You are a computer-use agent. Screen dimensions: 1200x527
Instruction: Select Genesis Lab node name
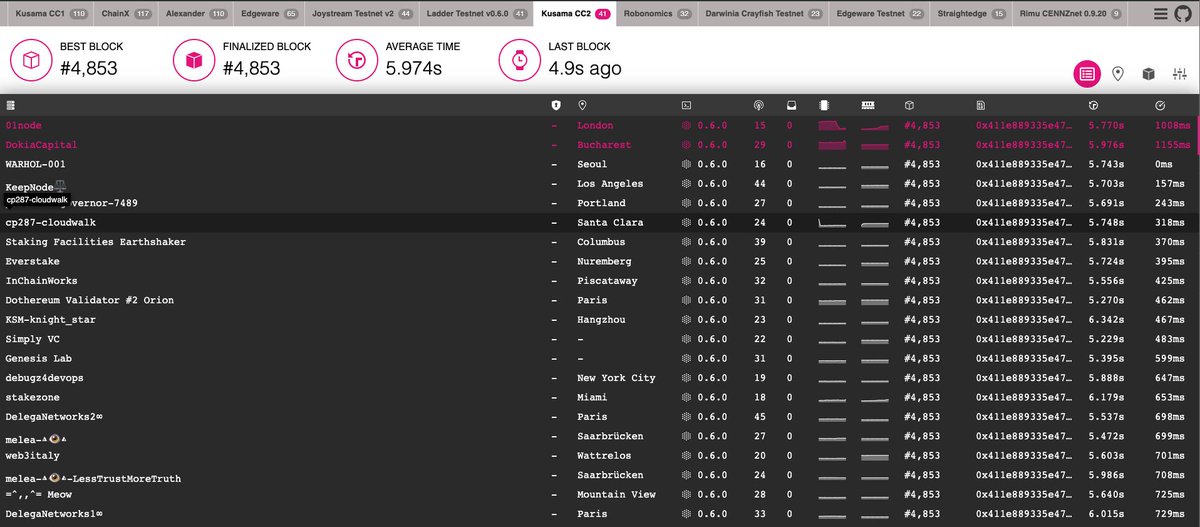coord(38,359)
